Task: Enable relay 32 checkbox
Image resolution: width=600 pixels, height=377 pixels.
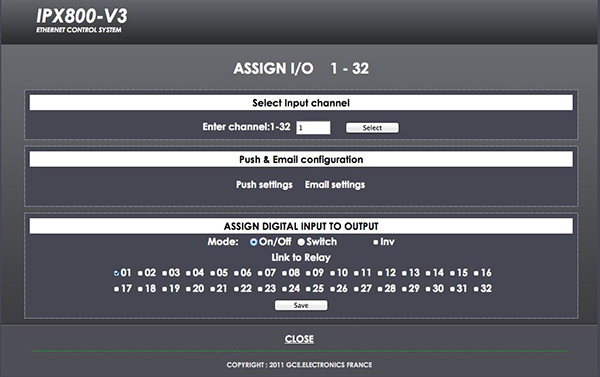Action: tap(476, 289)
